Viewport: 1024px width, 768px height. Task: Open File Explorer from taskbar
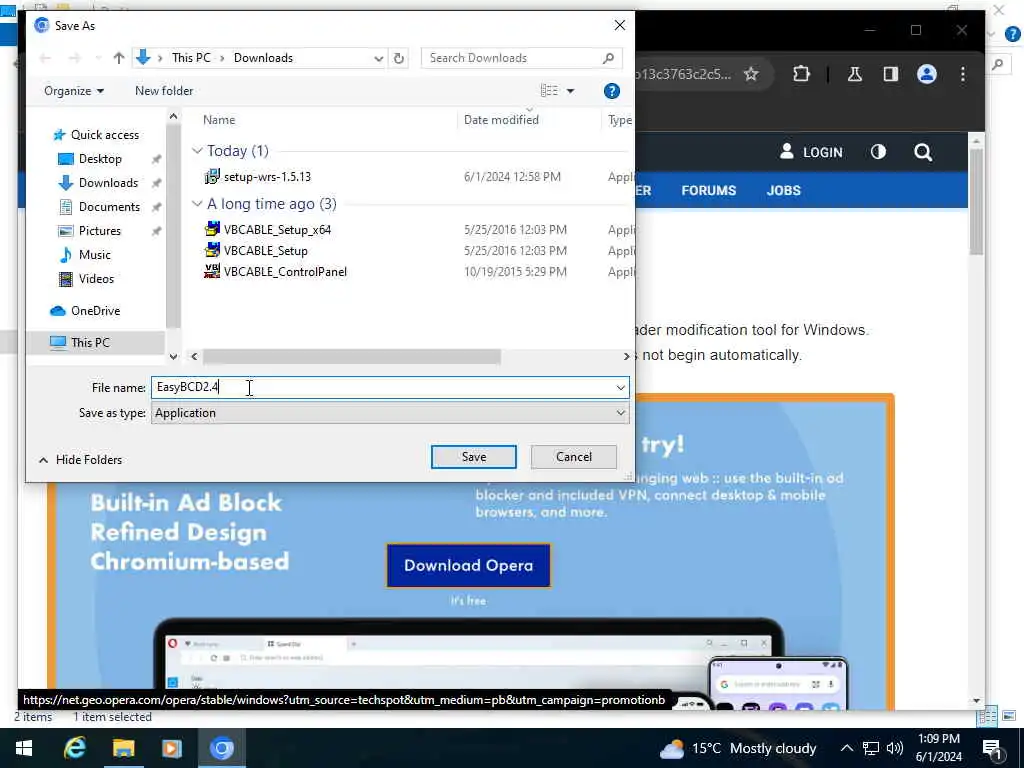pyautogui.click(x=123, y=748)
